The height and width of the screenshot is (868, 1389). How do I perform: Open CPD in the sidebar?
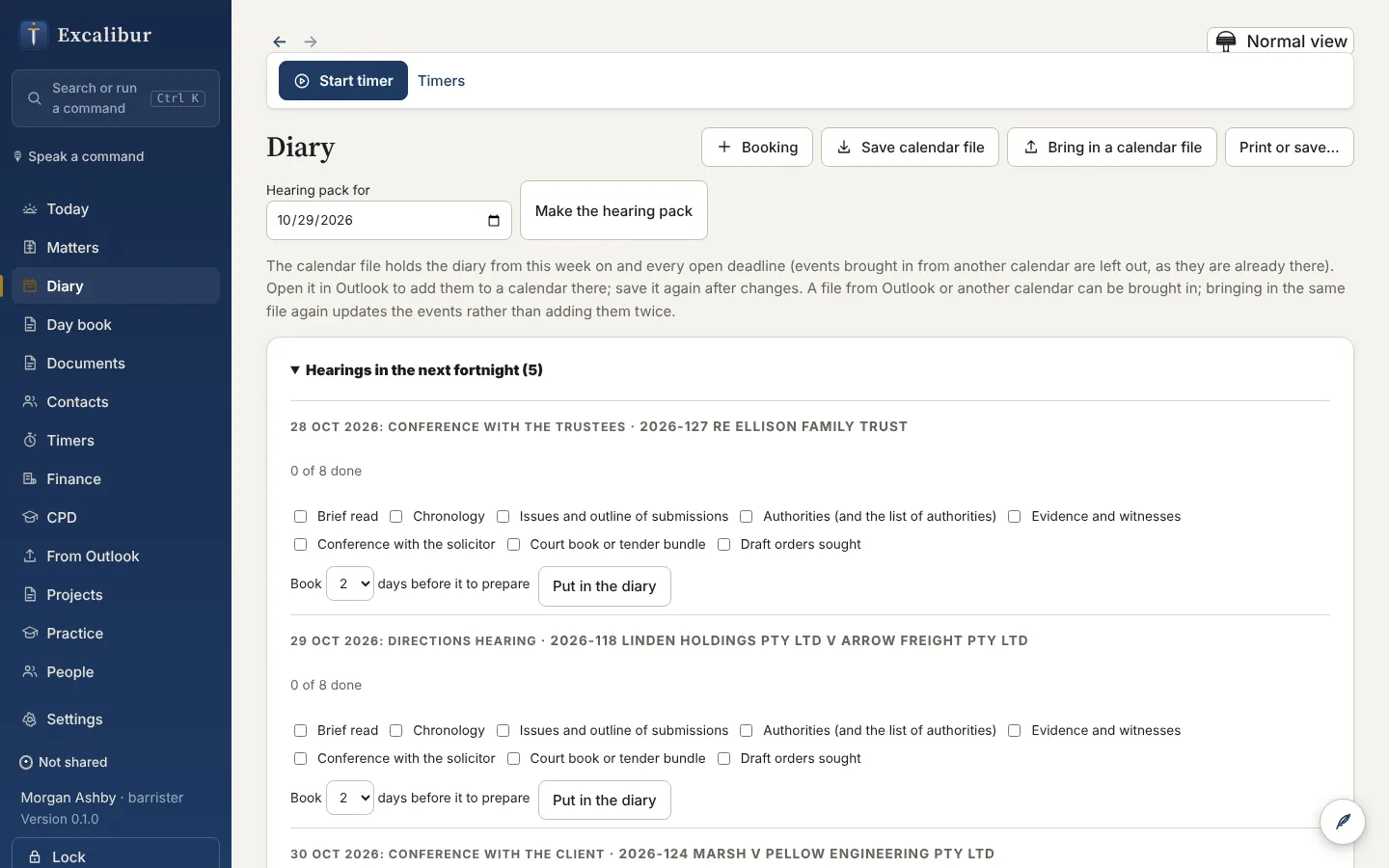(116, 518)
